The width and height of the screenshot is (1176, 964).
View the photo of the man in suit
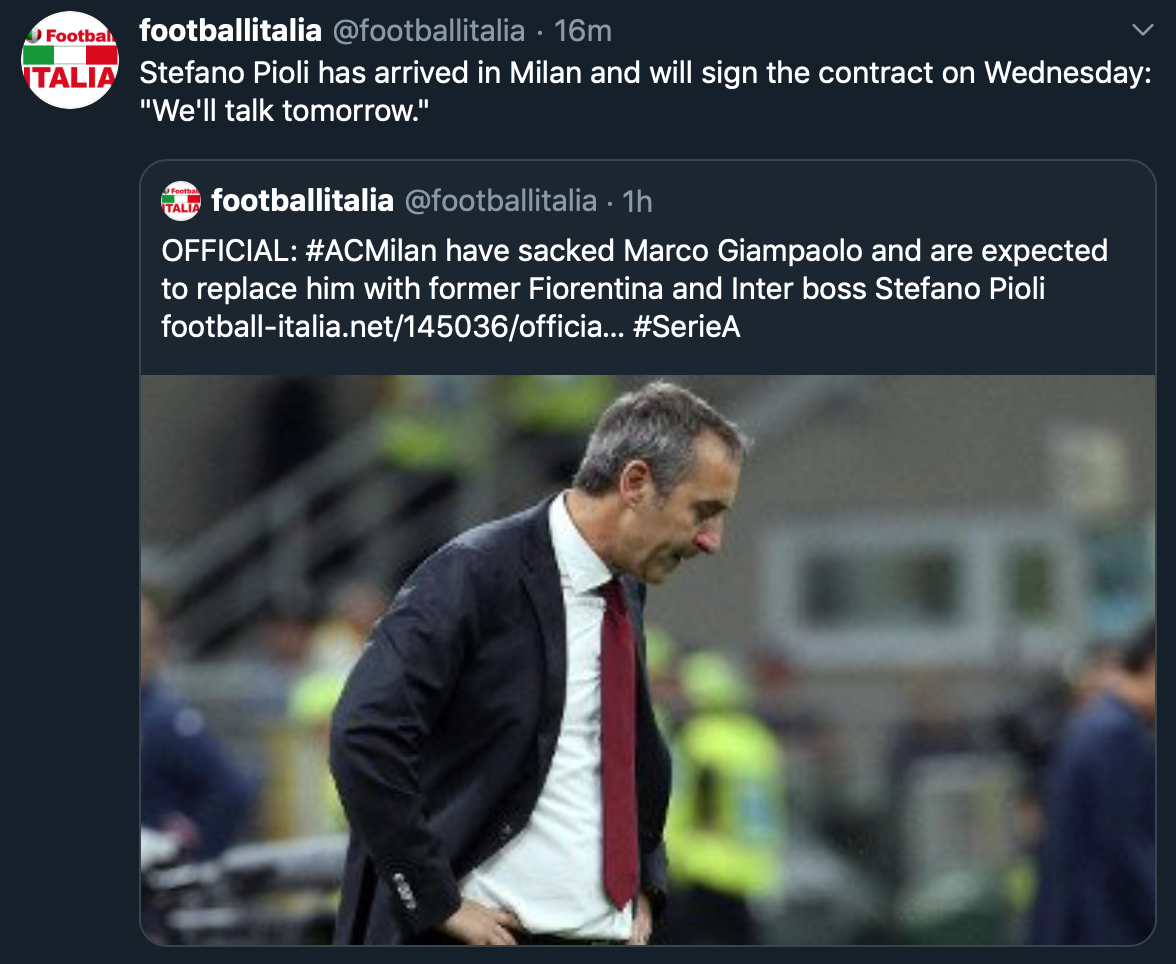[647, 659]
